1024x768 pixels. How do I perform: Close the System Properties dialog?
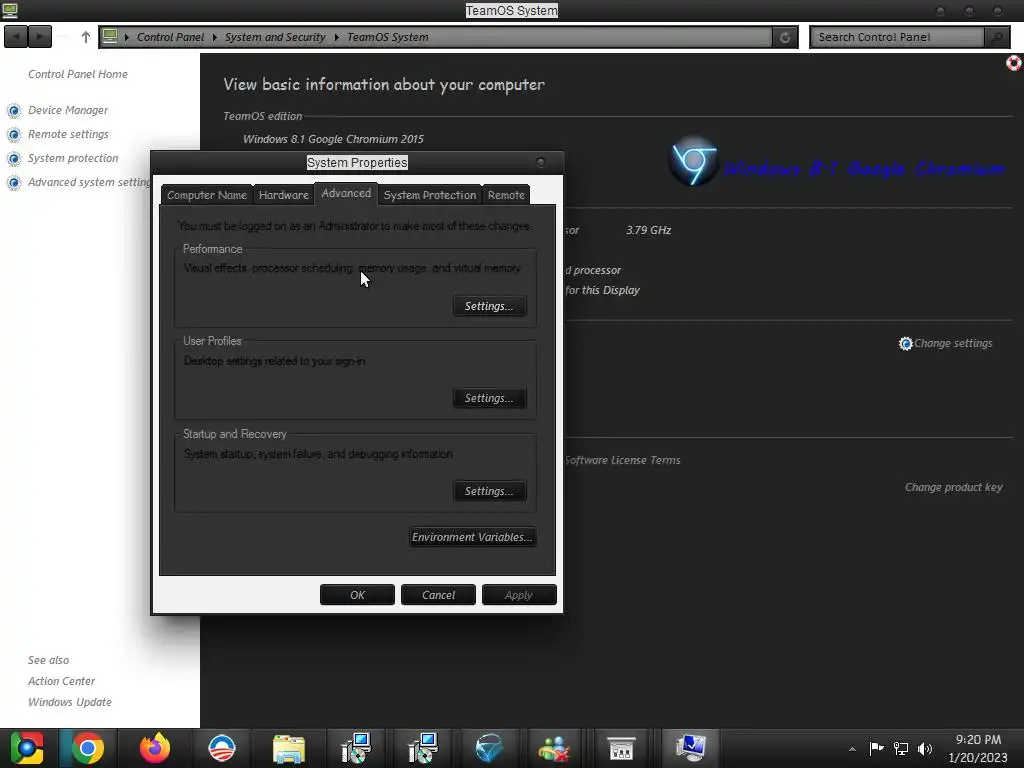[x=540, y=162]
